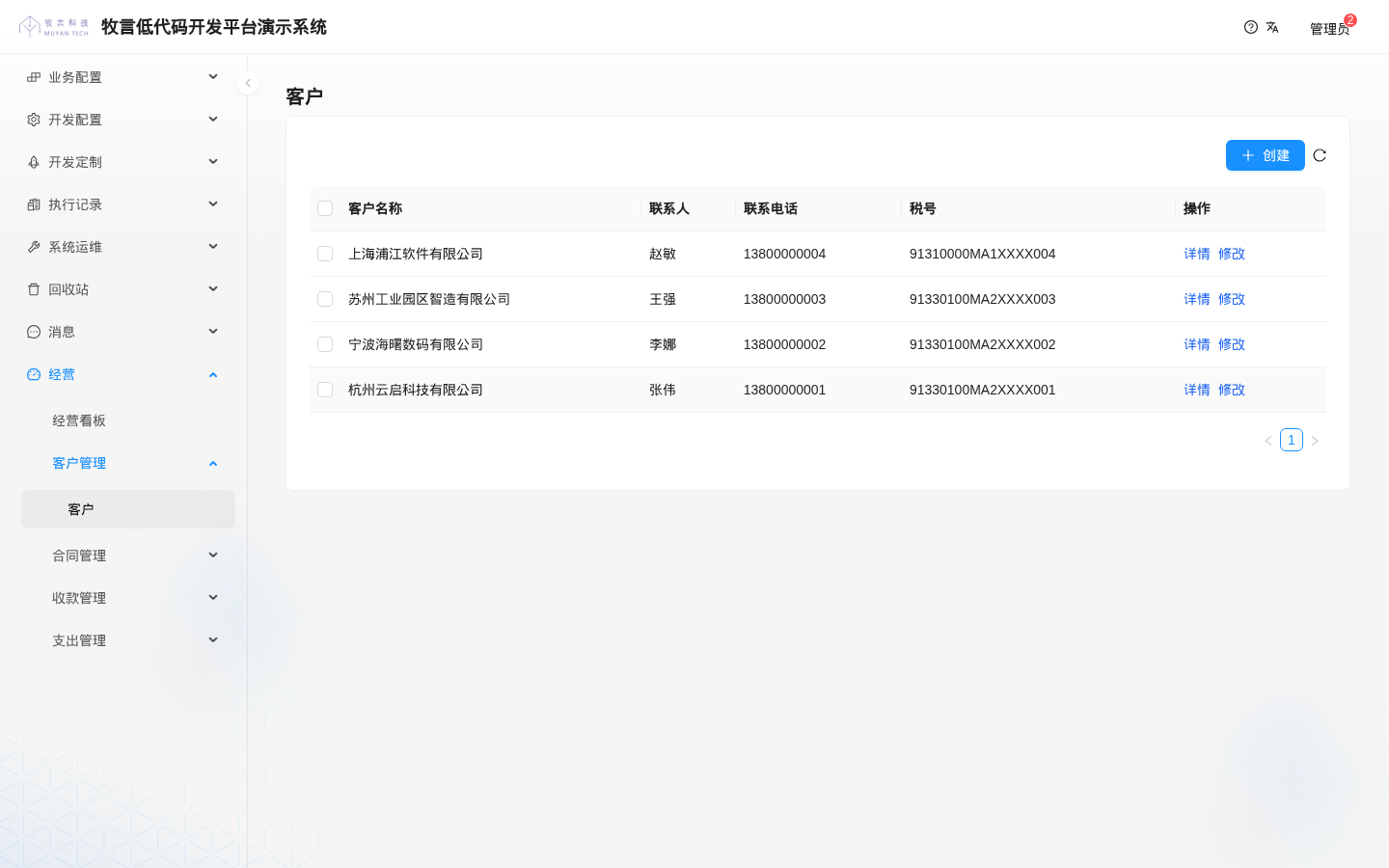Open the help question-mark icon
Screen dimensions: 1389x868
1251,27
